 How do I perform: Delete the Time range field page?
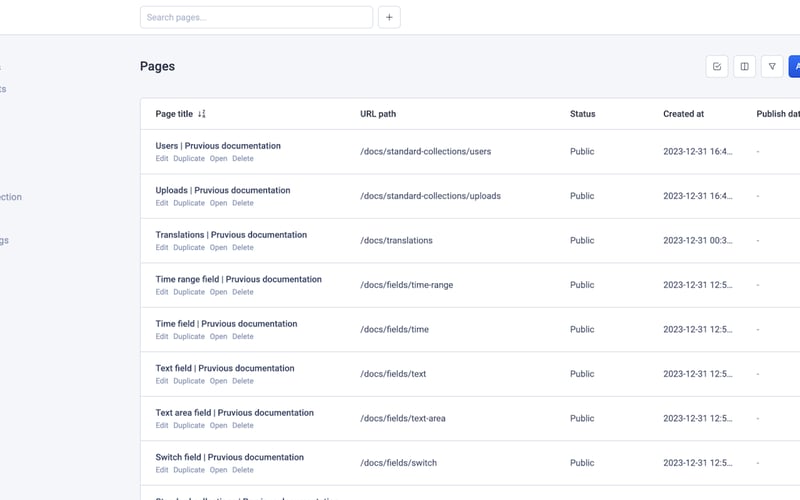[x=243, y=292]
